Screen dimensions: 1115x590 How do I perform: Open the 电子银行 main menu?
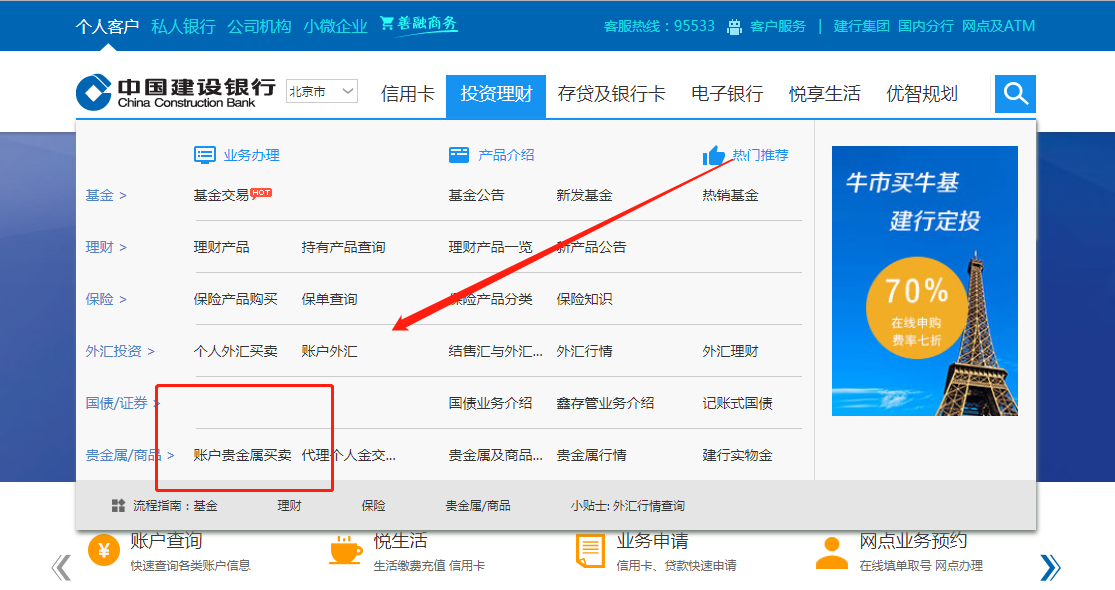pos(727,94)
